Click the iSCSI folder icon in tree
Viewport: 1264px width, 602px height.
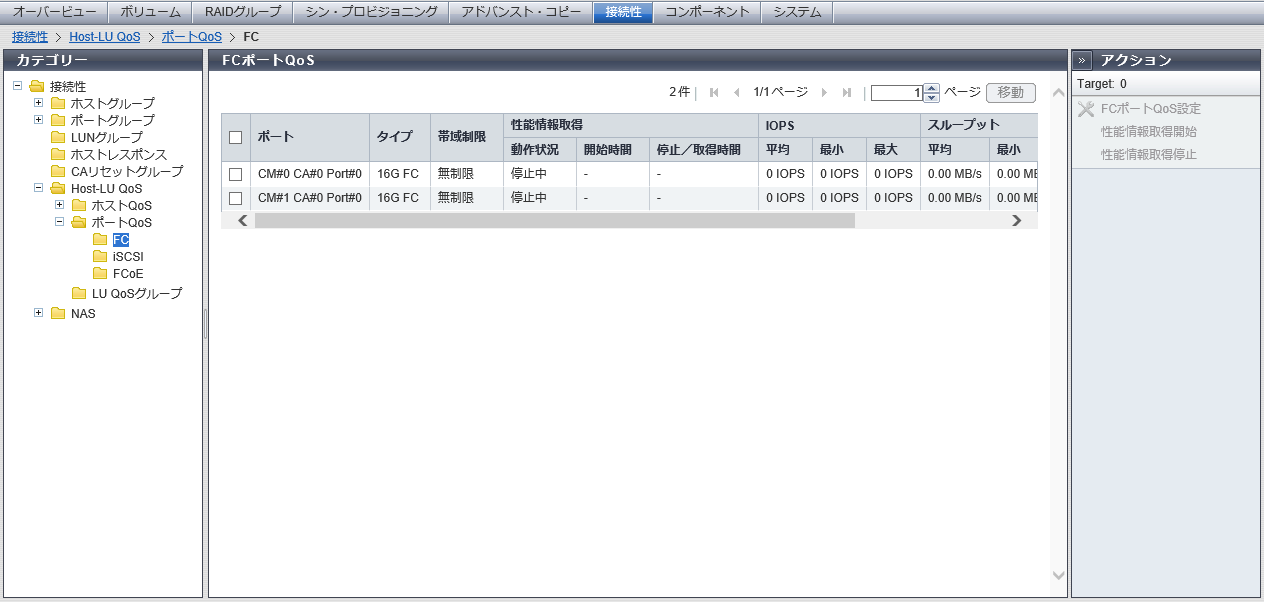[x=100, y=257]
